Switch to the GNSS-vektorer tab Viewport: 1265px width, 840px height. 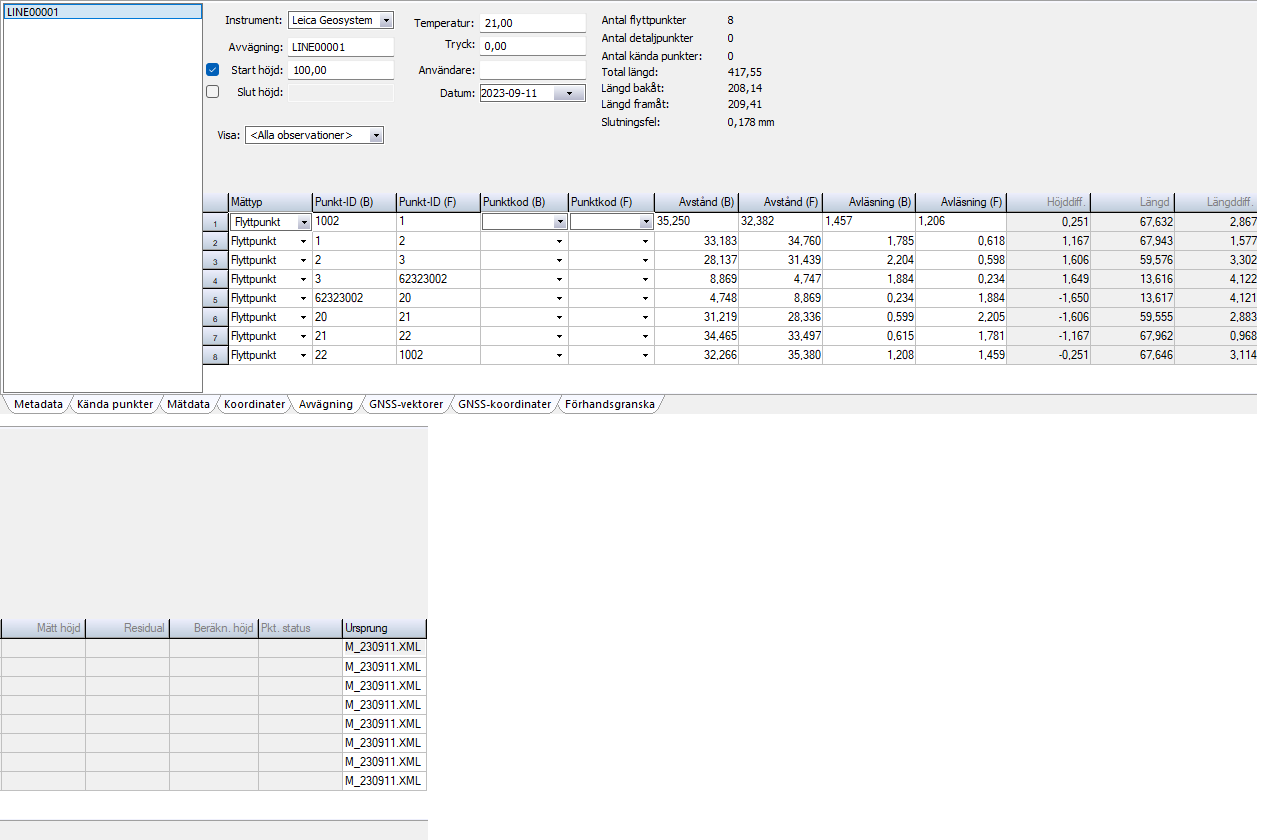click(x=406, y=405)
